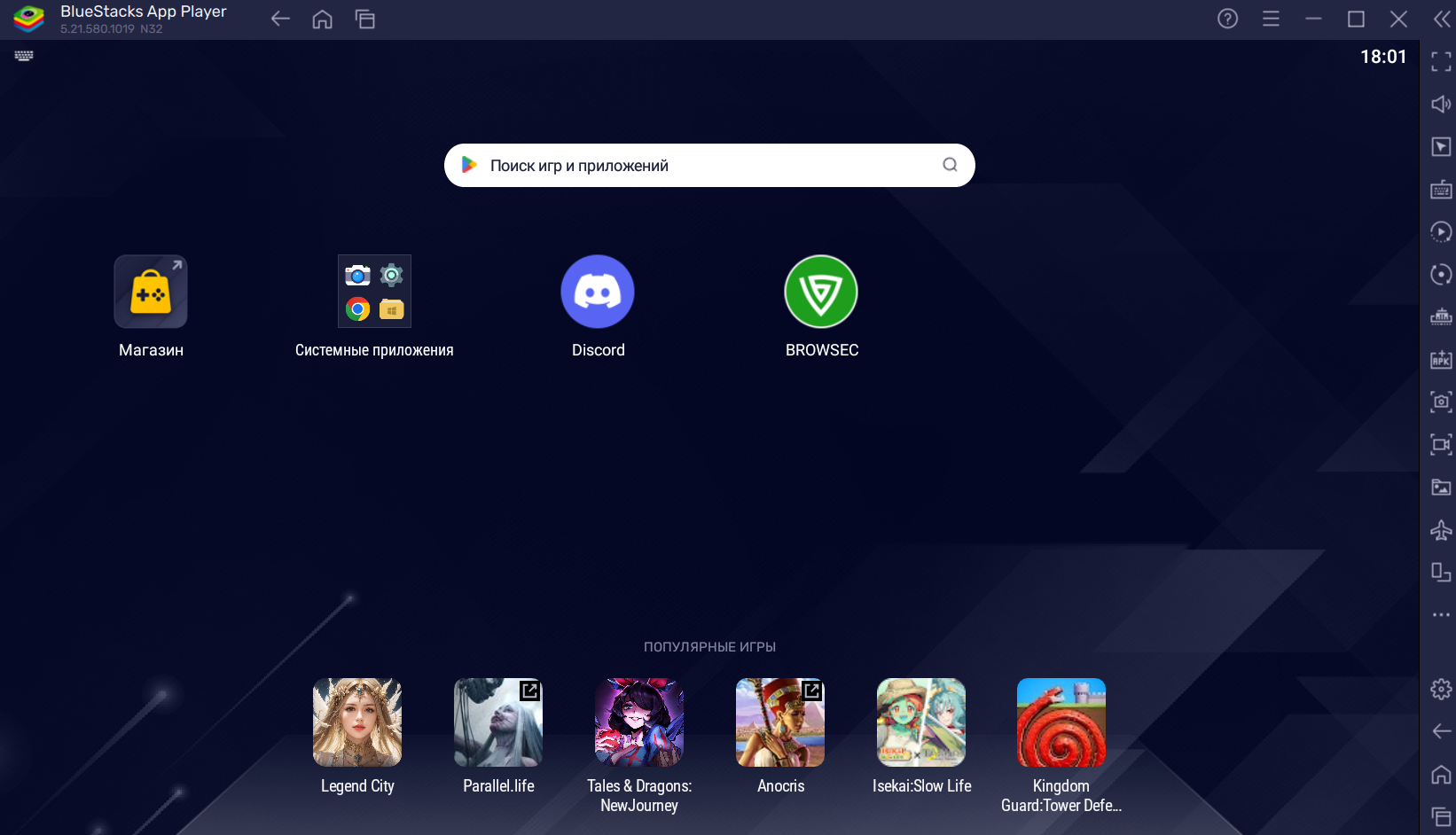
Task: Click the ПОПУЛЯРНЫЕ ИГРЫ heading
Action: 709,647
